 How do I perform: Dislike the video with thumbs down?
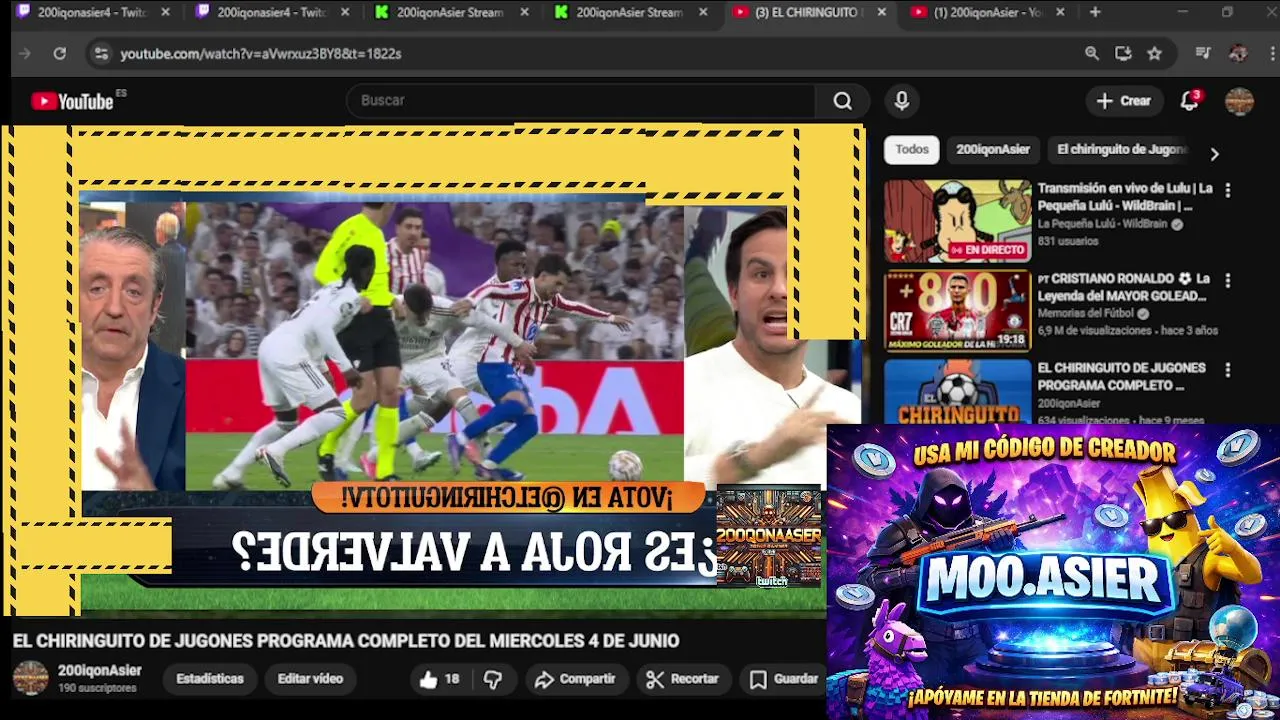(x=493, y=679)
